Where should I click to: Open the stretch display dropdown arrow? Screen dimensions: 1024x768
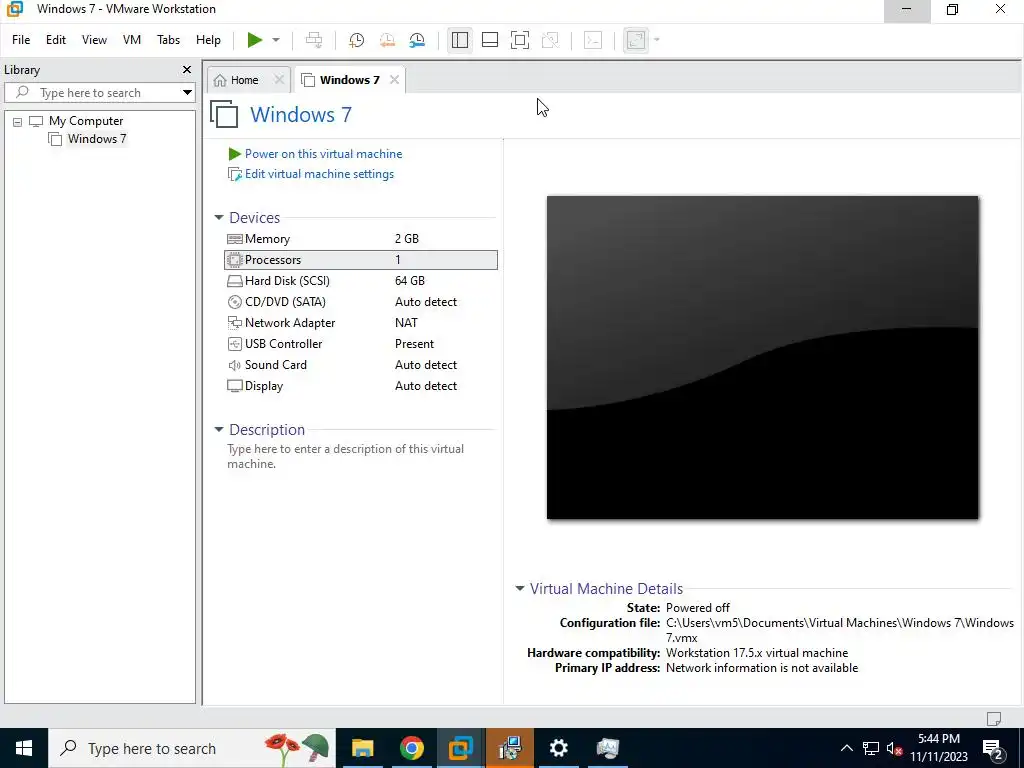[656, 40]
